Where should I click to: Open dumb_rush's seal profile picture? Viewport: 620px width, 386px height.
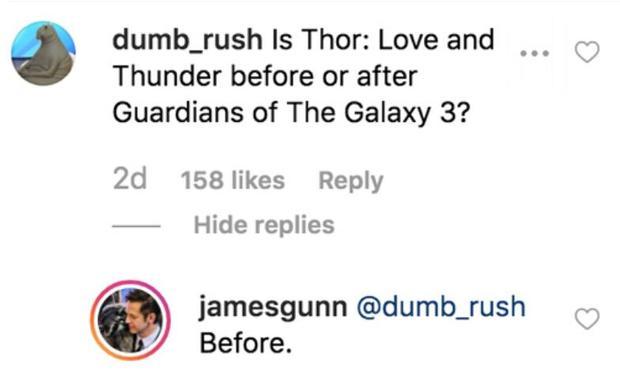pos(43,53)
